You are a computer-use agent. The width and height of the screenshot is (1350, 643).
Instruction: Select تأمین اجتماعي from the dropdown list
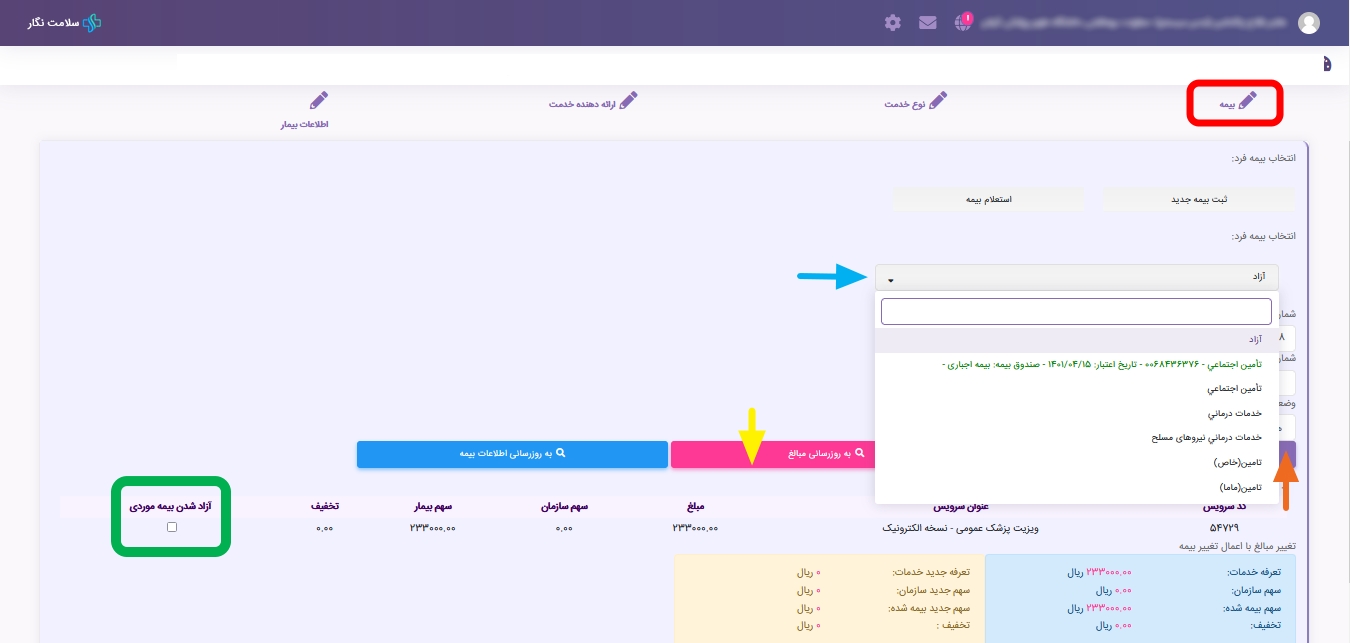pyautogui.click(x=1234, y=388)
